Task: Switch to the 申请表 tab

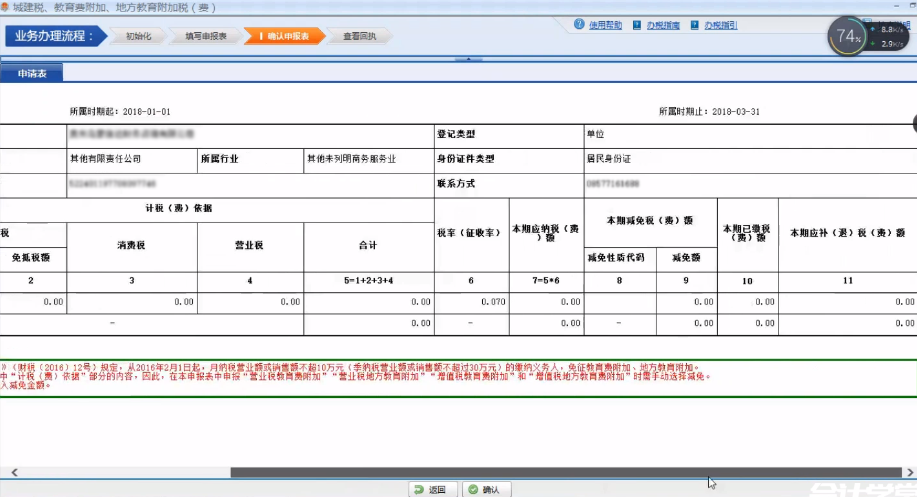Action: [x=32, y=73]
